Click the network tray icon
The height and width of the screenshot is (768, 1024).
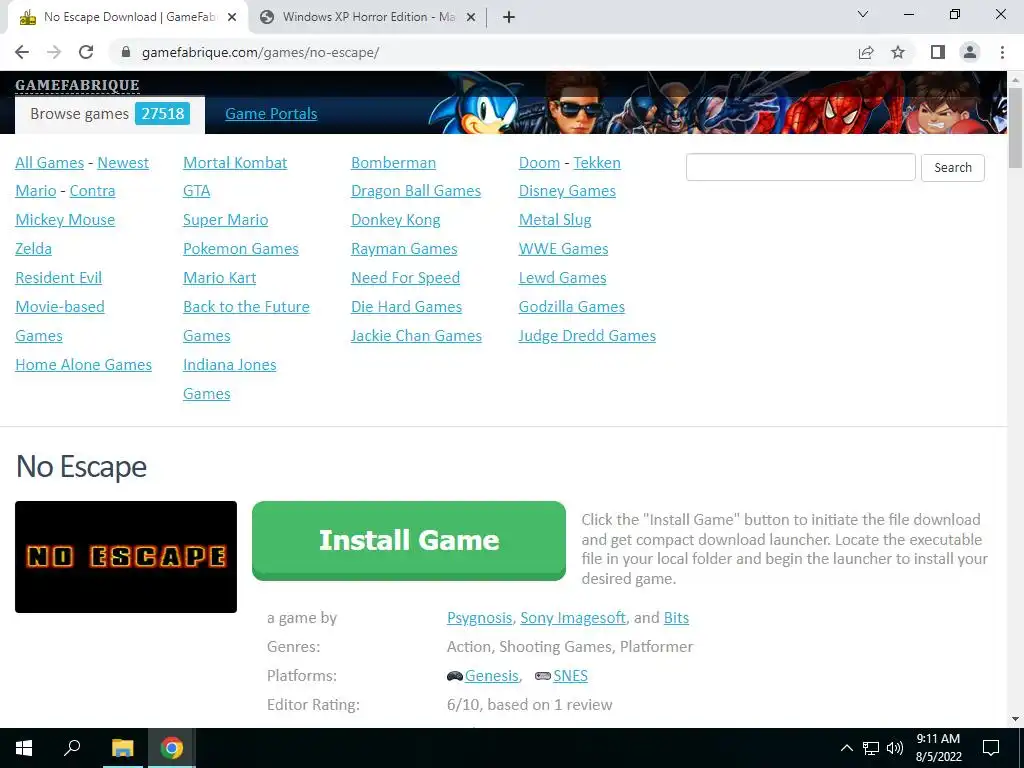[x=871, y=748]
